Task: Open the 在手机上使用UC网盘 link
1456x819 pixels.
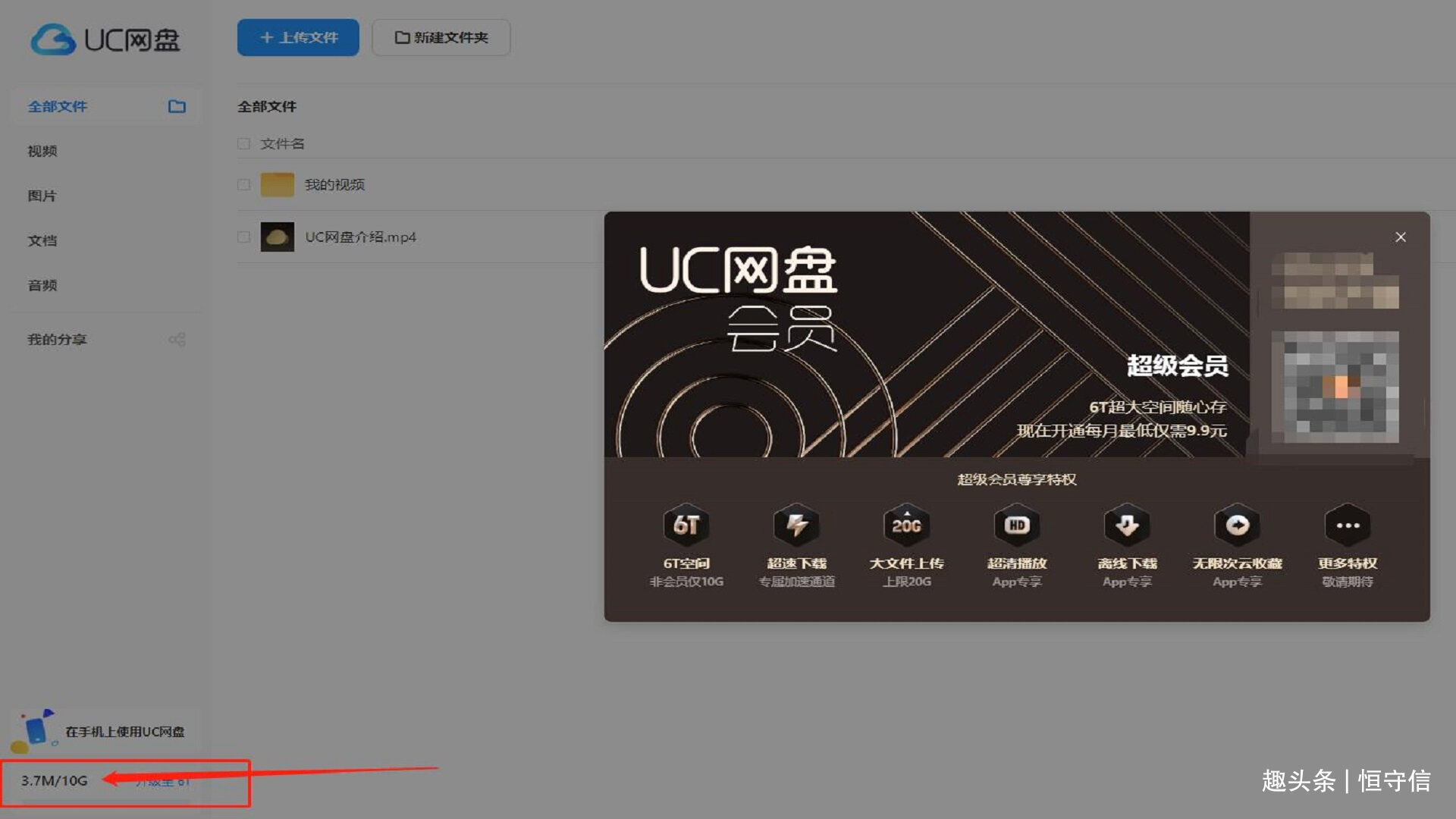Action: pos(125,732)
